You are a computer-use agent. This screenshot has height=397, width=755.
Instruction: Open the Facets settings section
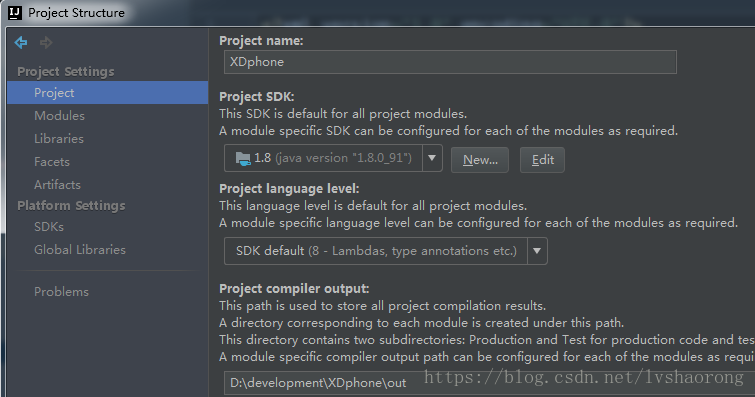(52, 162)
